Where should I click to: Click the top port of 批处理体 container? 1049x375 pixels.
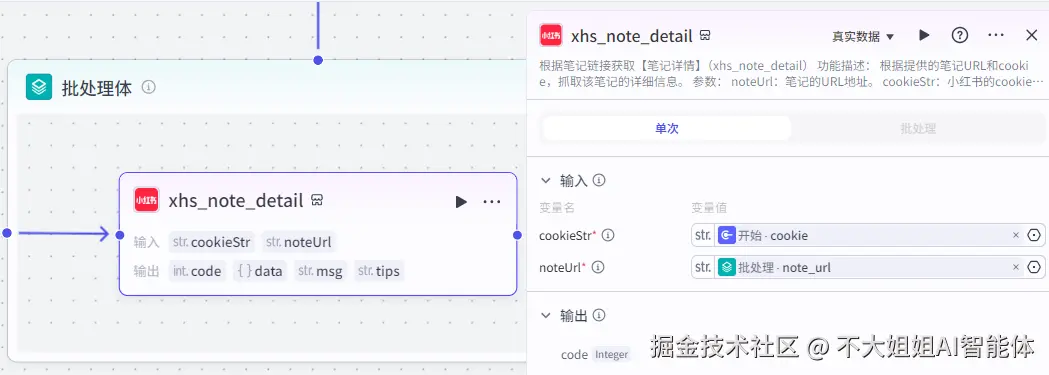318,60
